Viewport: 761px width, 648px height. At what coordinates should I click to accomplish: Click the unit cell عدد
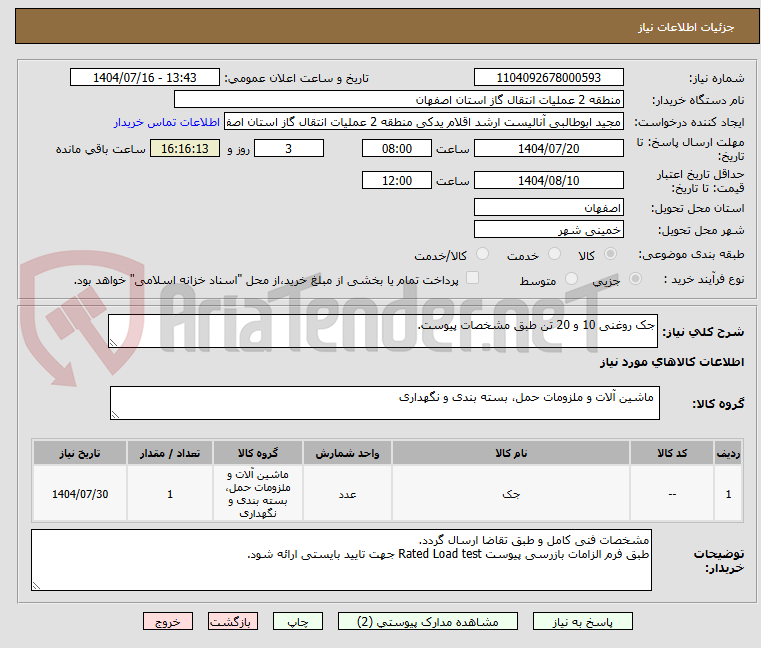347,494
